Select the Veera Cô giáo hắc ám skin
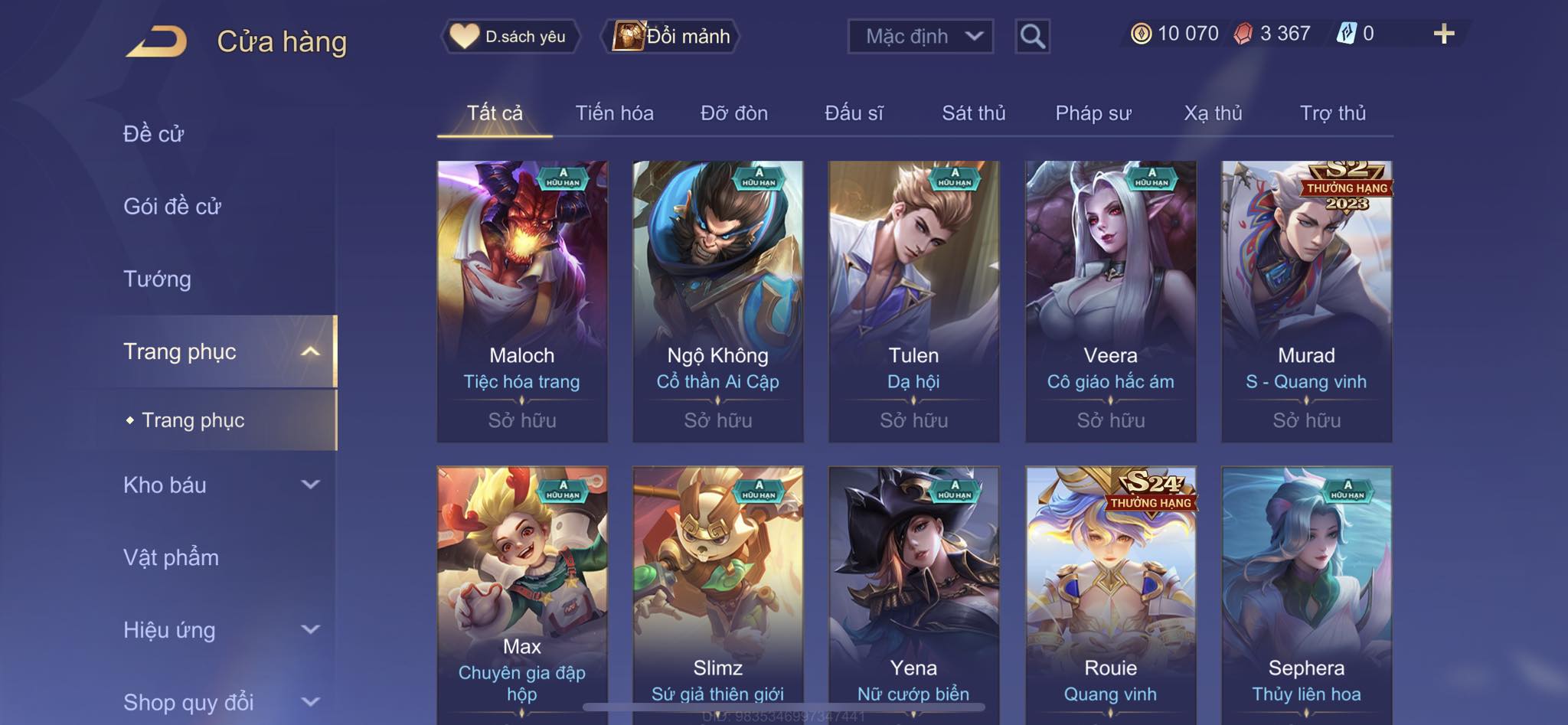Screen dimensions: 1568x725 coord(1110,301)
